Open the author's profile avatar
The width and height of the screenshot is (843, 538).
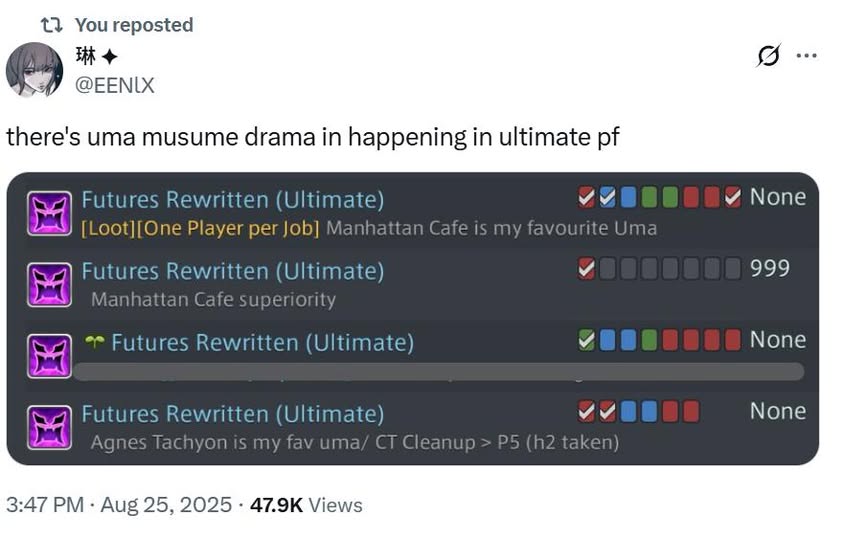click(34, 70)
